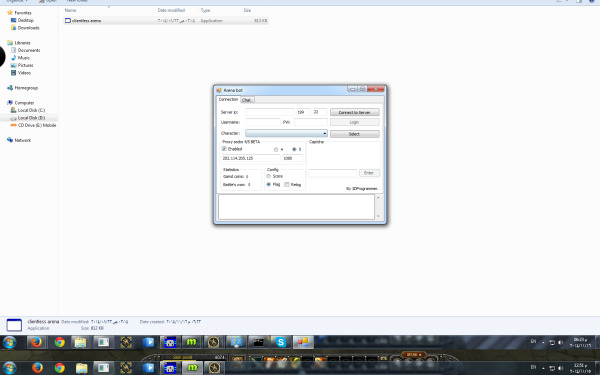
Task: Open the Desktop sidebar item
Action: [x=26, y=20]
